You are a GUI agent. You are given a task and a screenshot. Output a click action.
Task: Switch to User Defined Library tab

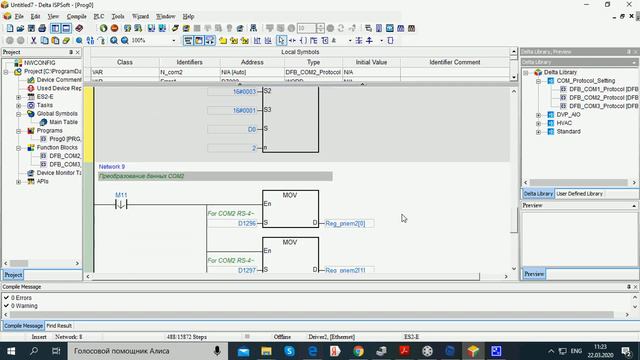579,194
